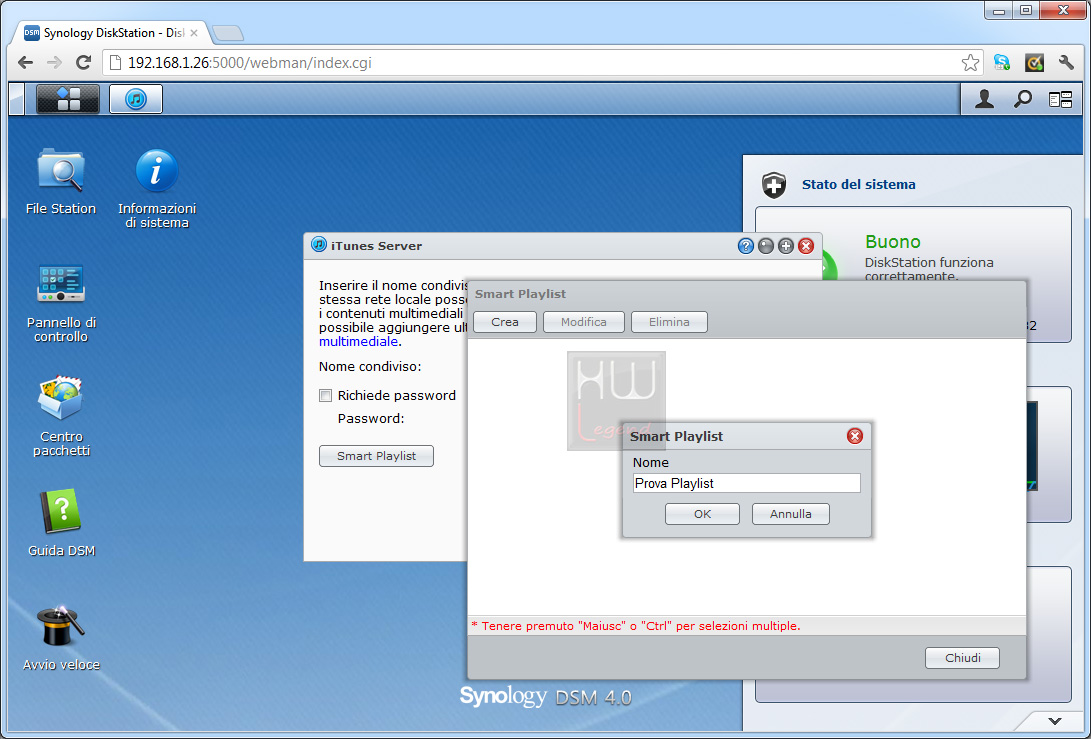Click the Elimina button
The height and width of the screenshot is (739, 1091).
669,322
